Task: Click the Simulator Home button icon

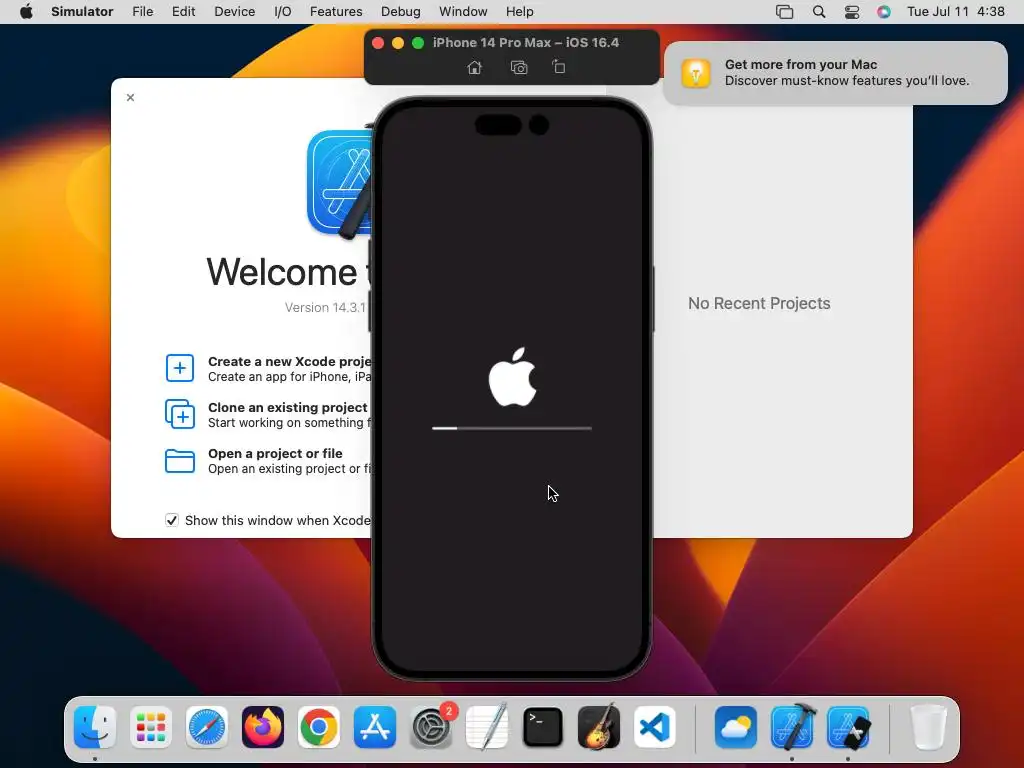Action: pos(475,67)
